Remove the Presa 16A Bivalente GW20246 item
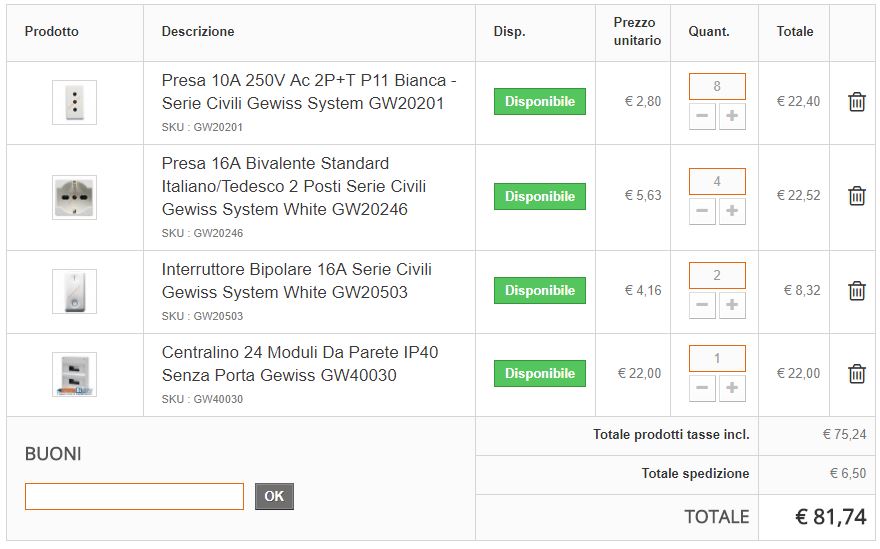This screenshot has width=880, height=549. (856, 196)
